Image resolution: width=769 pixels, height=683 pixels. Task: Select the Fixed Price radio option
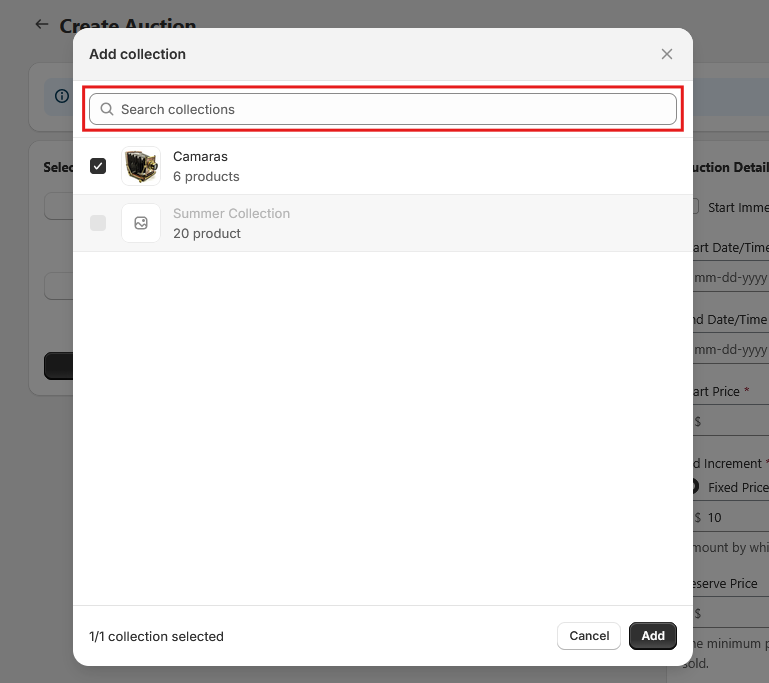(x=695, y=487)
